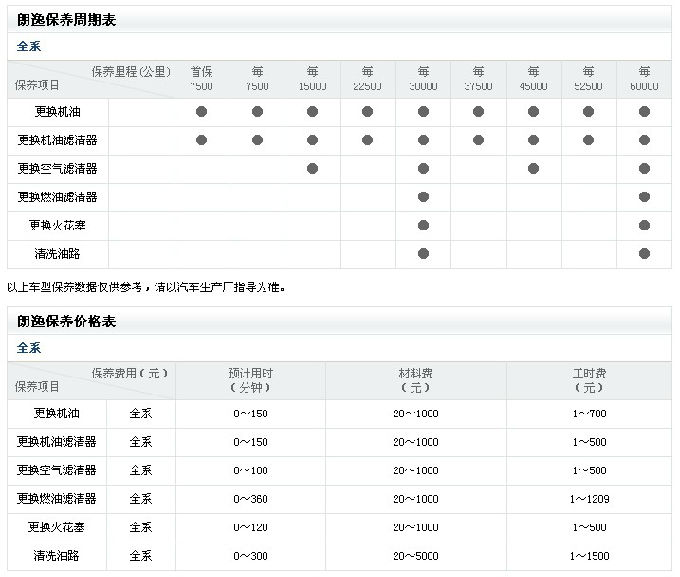Click the 0~360 time cell for 更换燃油滤清器
Viewport: 680px width, 577px height.
point(250,499)
